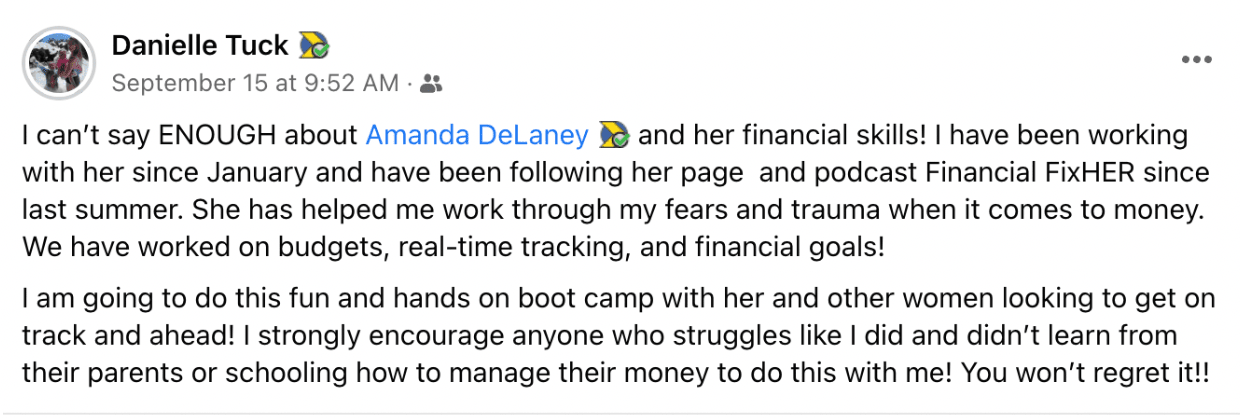Click the friends audience icon

(x=431, y=84)
